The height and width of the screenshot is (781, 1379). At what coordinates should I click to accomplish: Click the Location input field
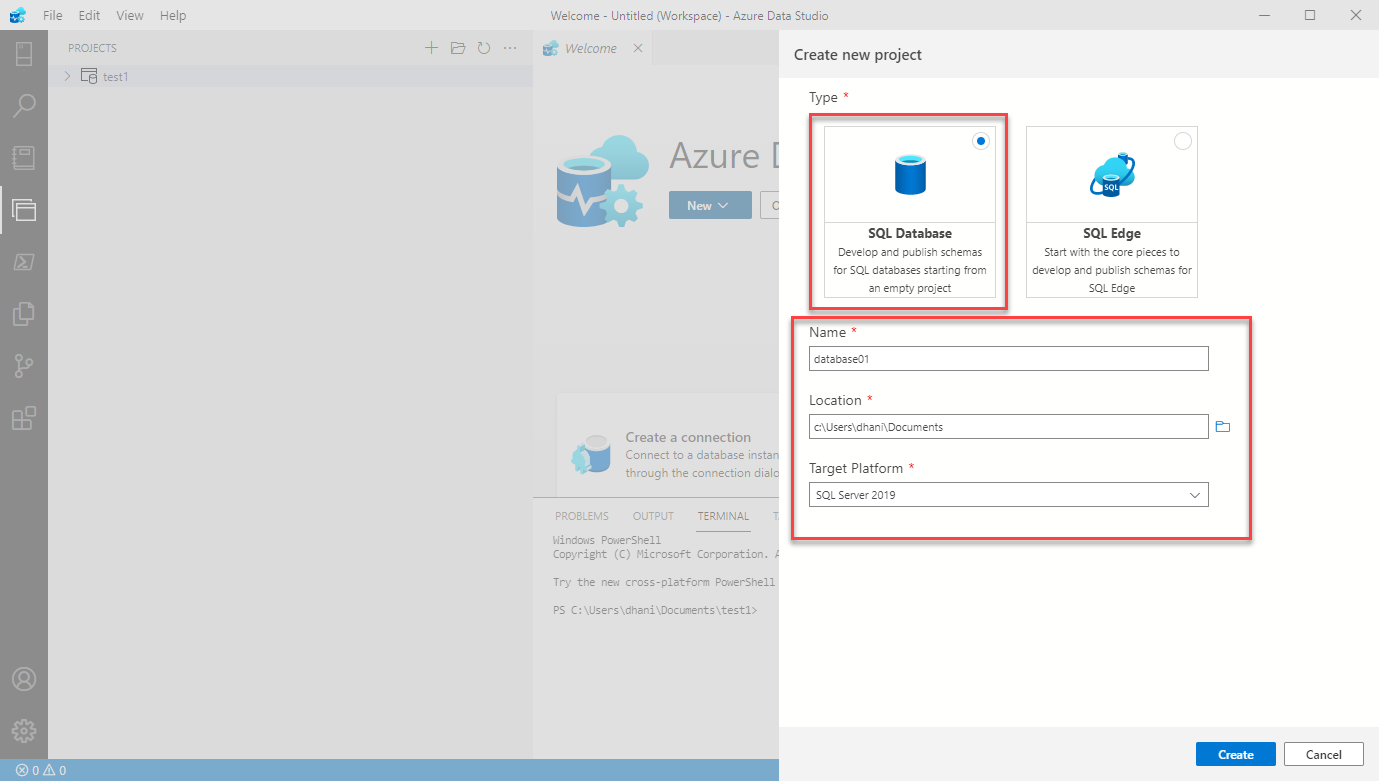pyautogui.click(x=1008, y=427)
